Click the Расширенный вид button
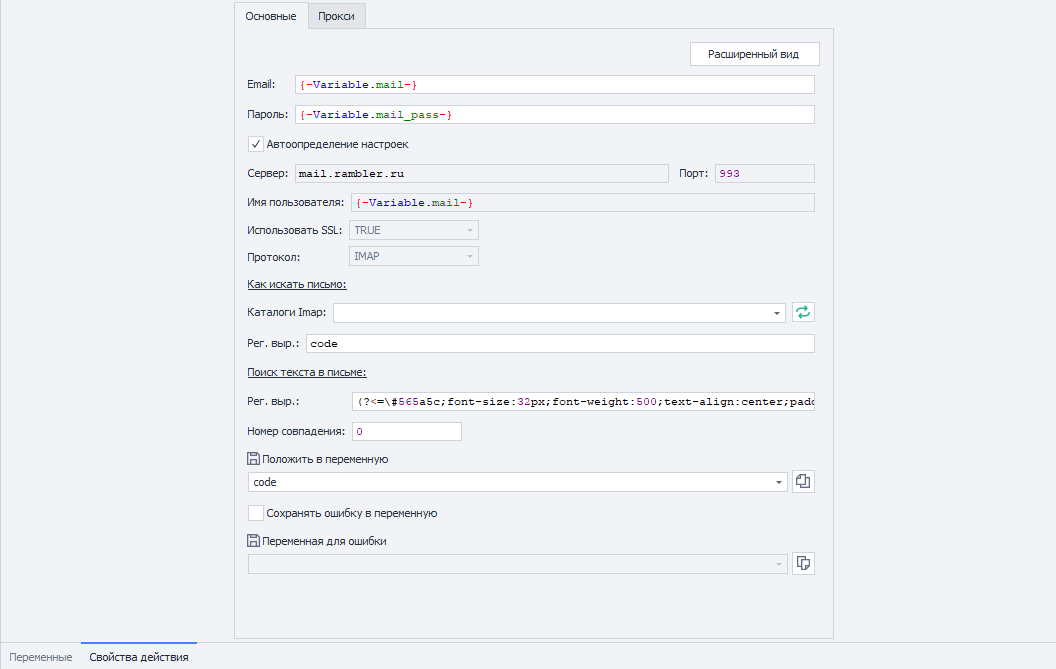 (754, 54)
